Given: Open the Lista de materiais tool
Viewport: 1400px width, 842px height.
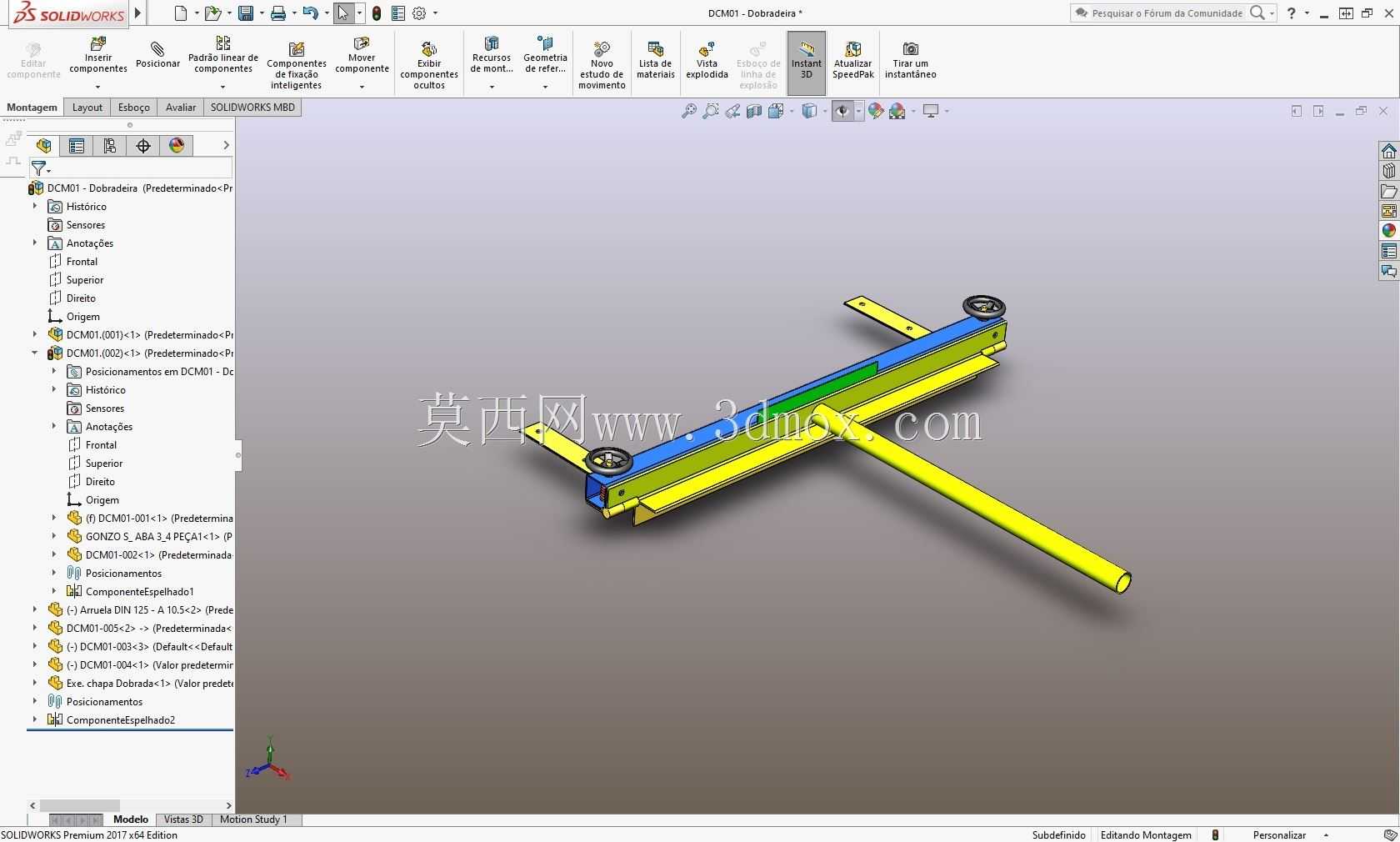Looking at the screenshot, I should click(x=656, y=60).
